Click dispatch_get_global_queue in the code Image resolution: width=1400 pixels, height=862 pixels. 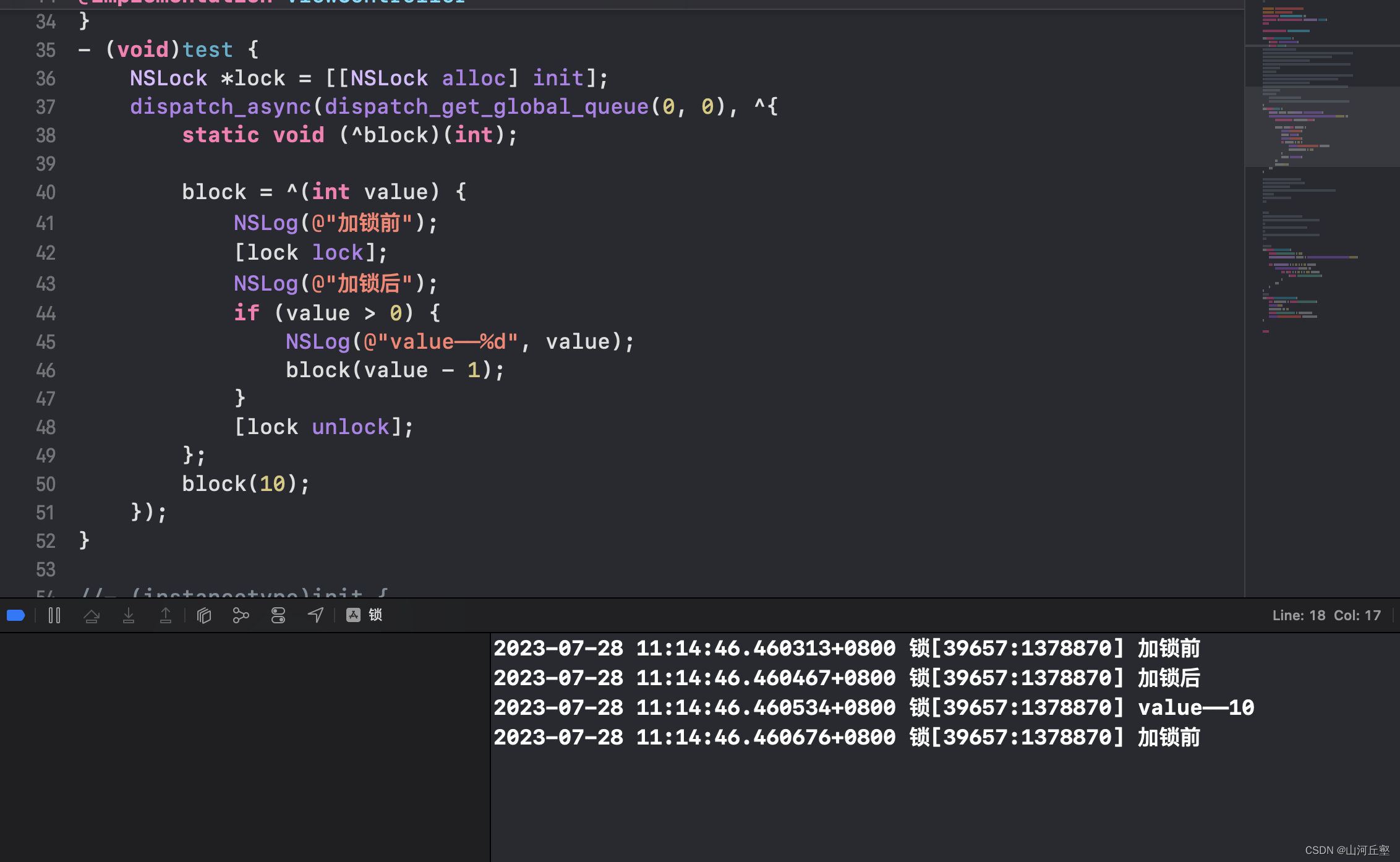point(487,106)
